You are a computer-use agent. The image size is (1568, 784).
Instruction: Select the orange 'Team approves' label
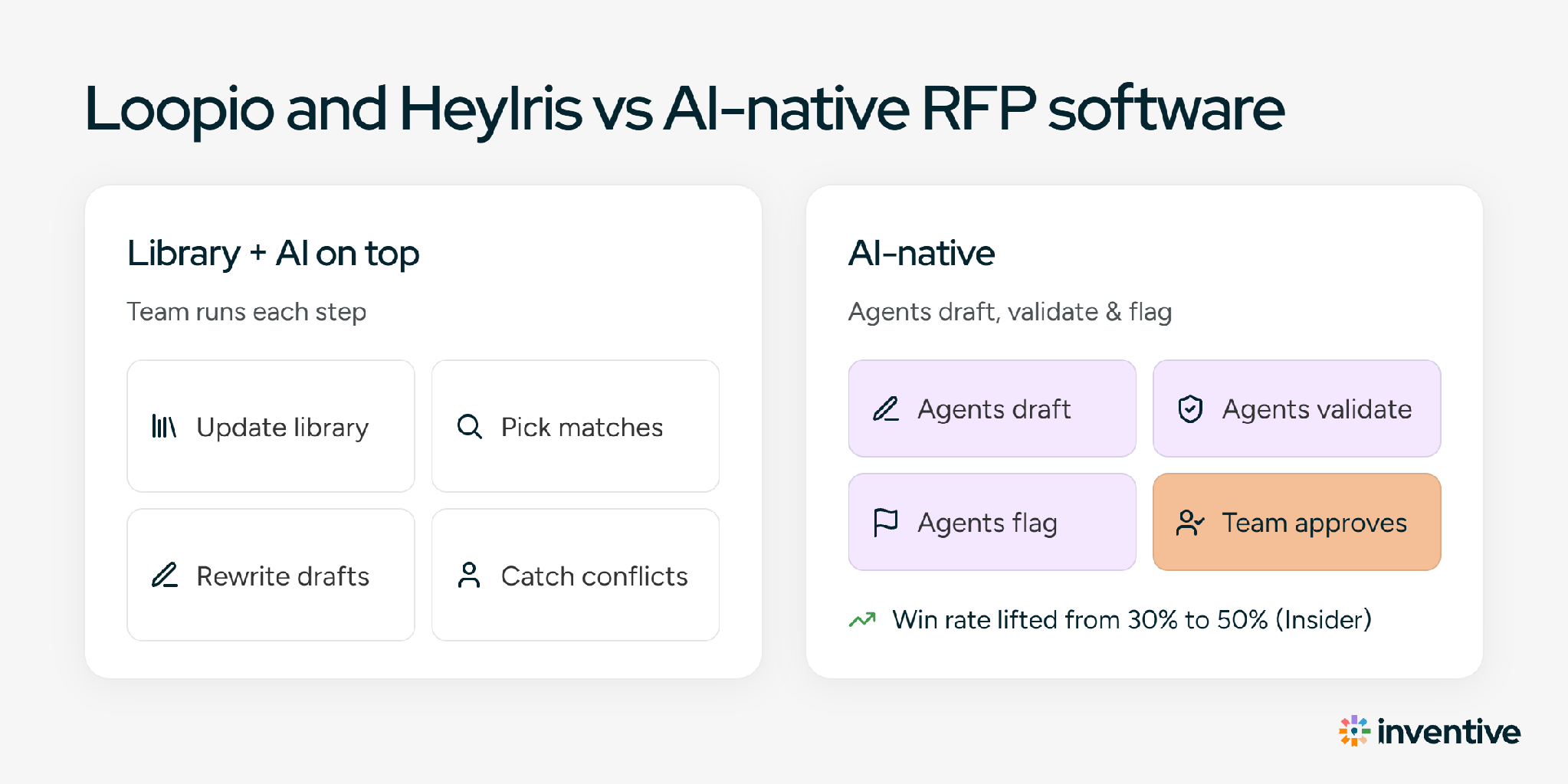tap(1314, 523)
